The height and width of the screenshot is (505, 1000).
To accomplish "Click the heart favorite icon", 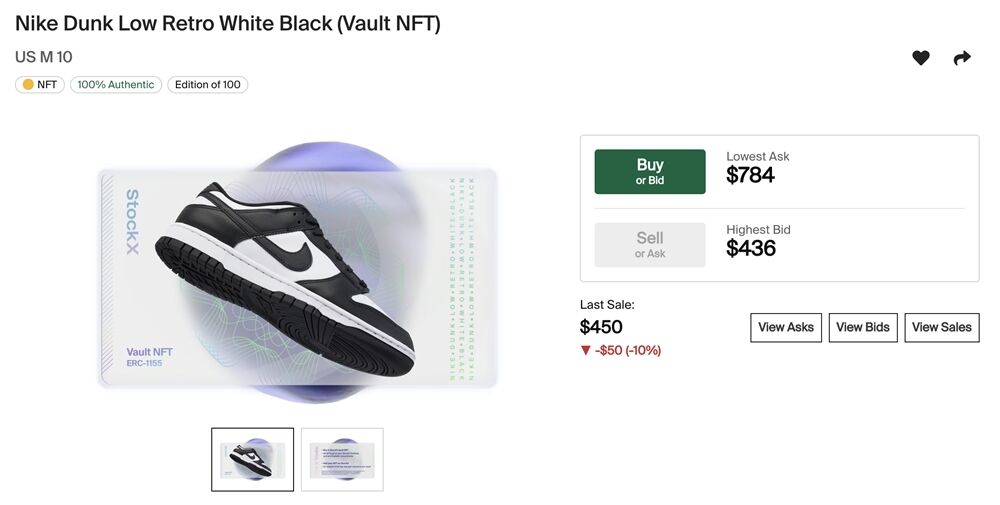I will pyautogui.click(x=921, y=58).
